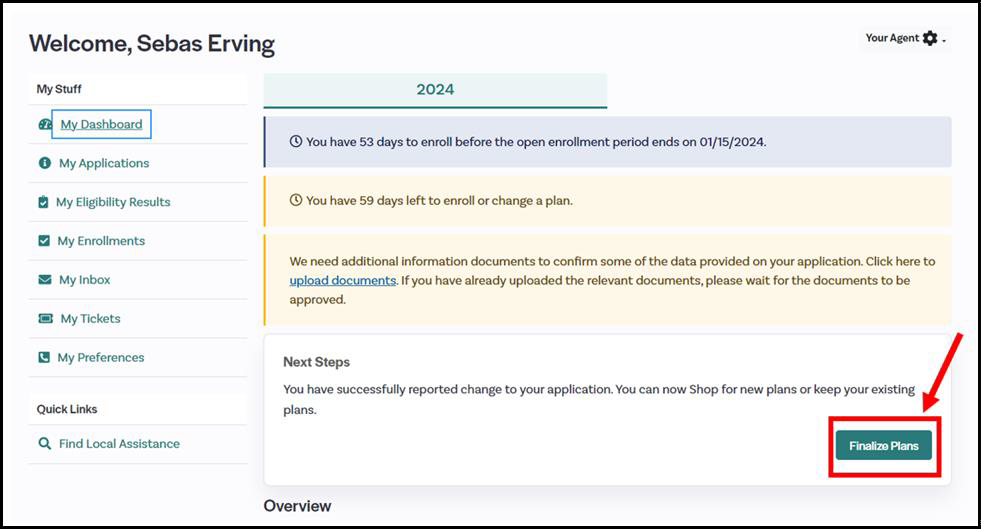Viewport: 981px width, 529px height.
Task: Click the My Enrollments checkmark icon
Action: pyautogui.click(x=43, y=241)
